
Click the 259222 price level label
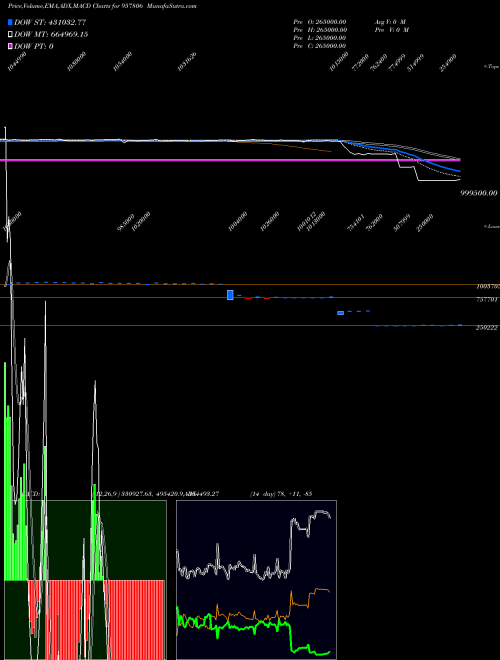tap(487, 328)
